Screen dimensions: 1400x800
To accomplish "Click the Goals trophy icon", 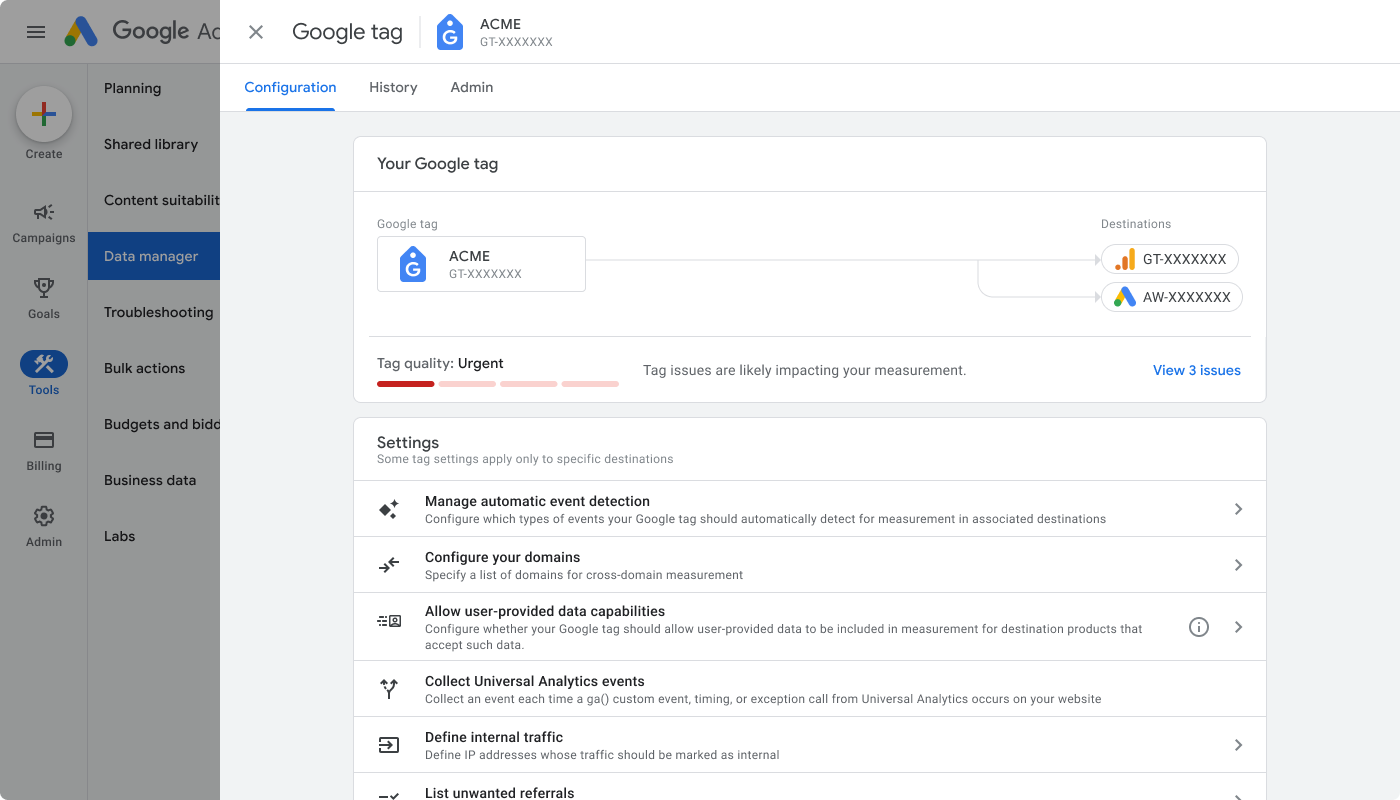I will click(44, 289).
